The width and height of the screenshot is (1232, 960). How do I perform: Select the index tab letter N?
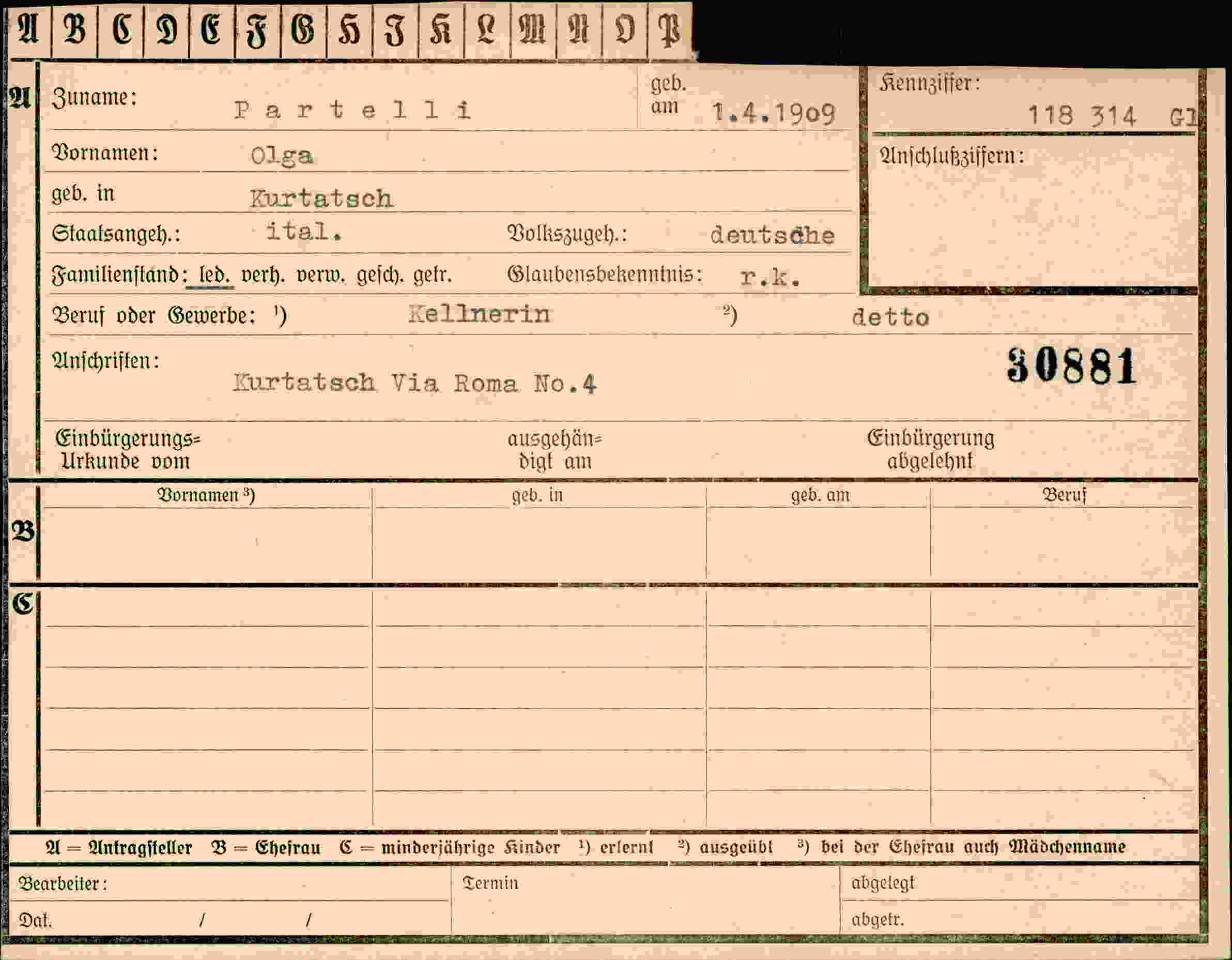pyautogui.click(x=579, y=29)
